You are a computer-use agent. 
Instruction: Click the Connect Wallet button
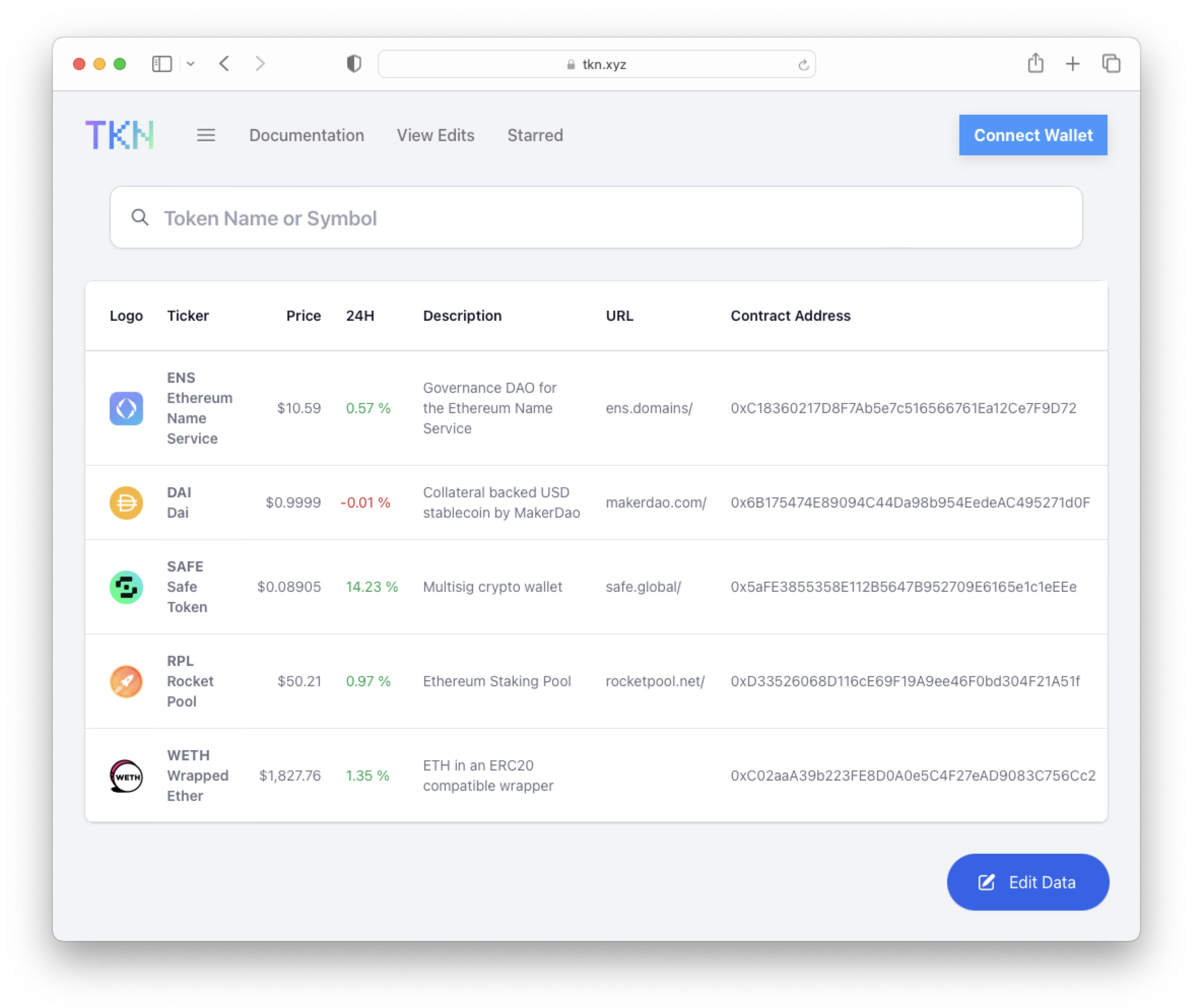tap(1033, 135)
